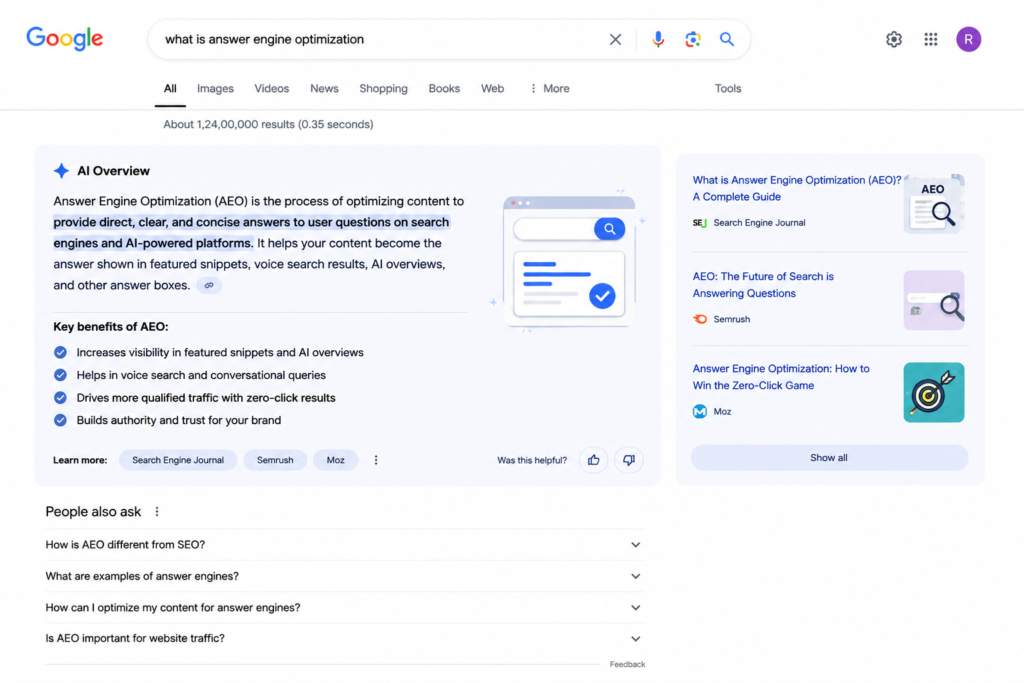Open the AEO magnifier thumbnail image

[934, 204]
